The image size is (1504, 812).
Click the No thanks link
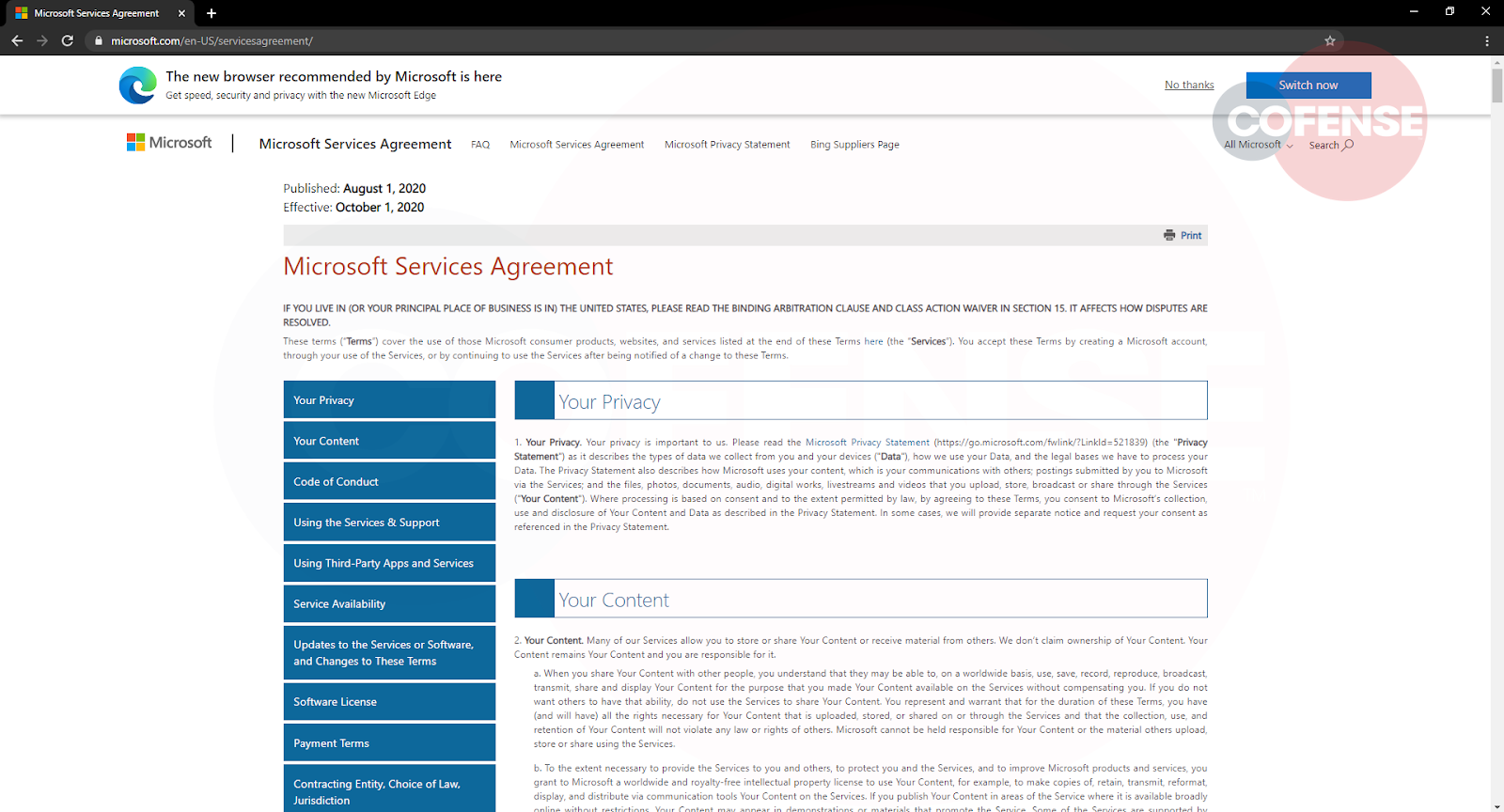click(1189, 85)
